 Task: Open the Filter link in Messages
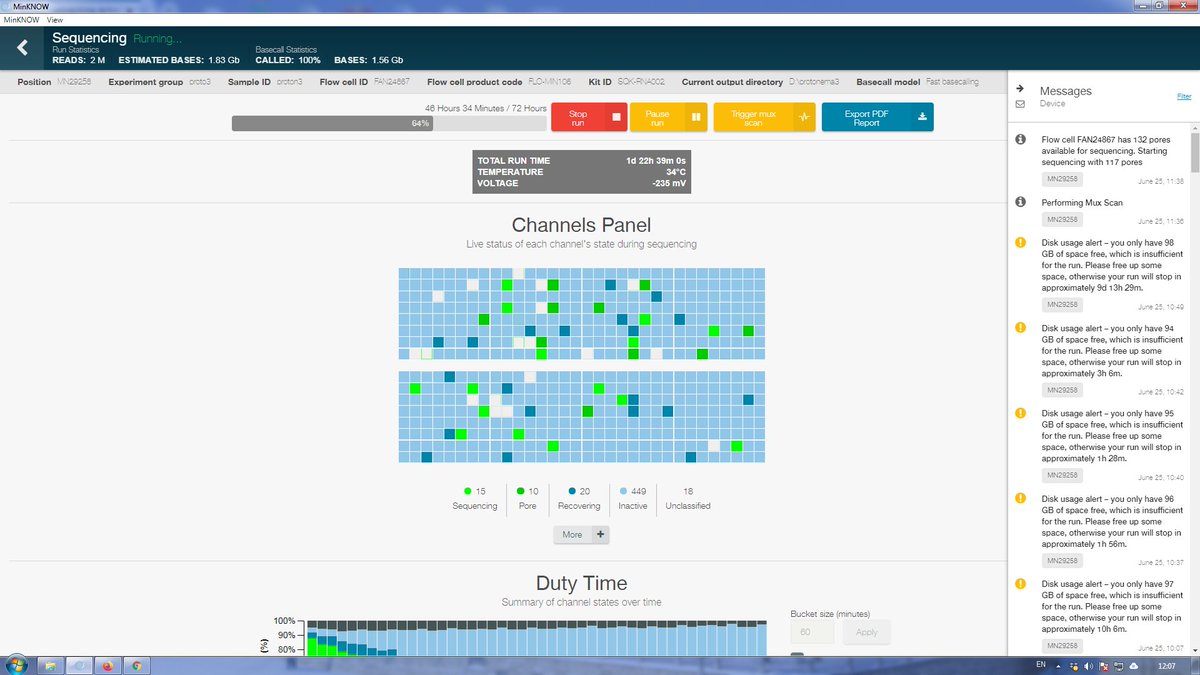point(1184,97)
